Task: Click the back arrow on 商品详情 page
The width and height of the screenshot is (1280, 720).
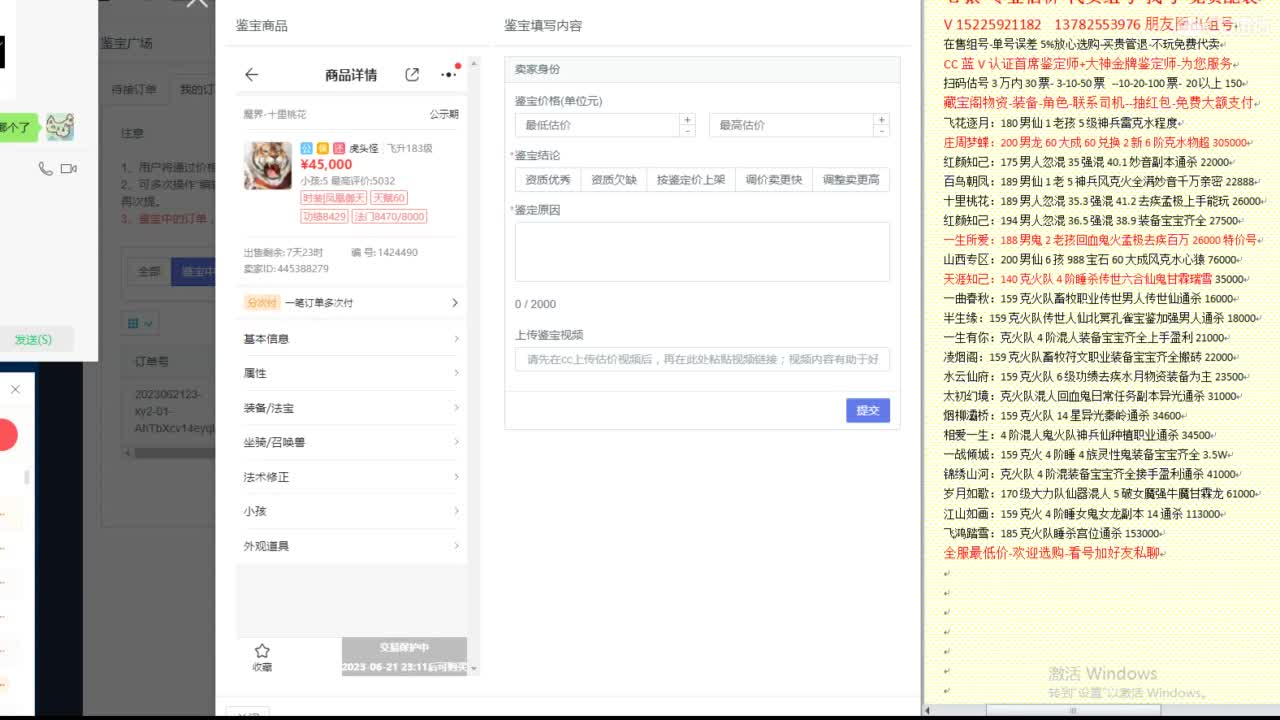Action: coord(251,74)
